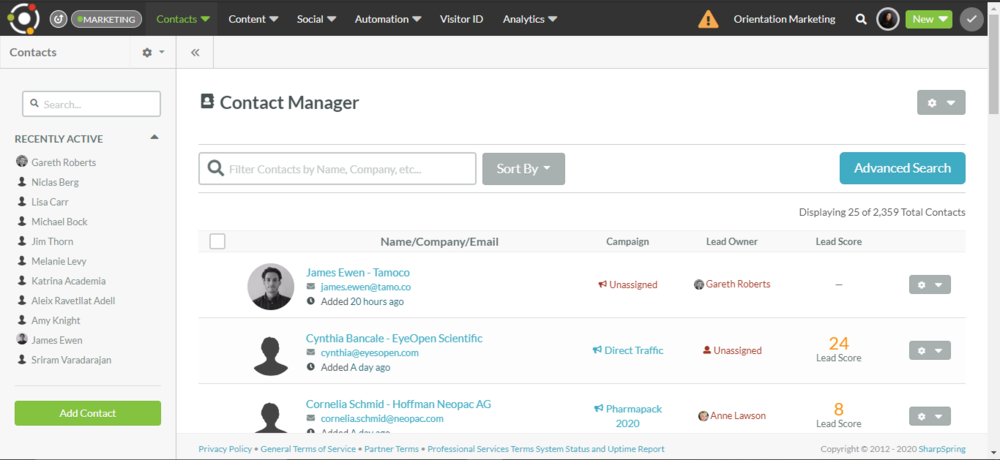Focus the sidebar Search field
This screenshot has width=1000, height=460.
click(x=91, y=104)
